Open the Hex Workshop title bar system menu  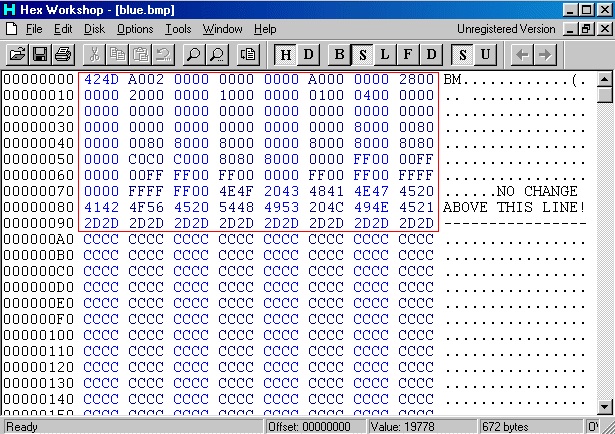[x=9, y=9]
